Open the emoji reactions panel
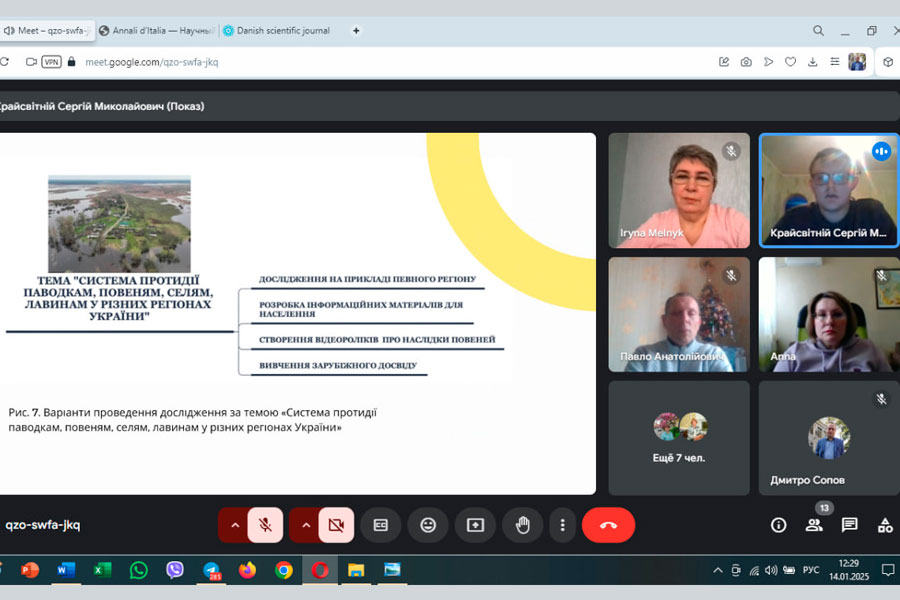The image size is (900, 600). tap(428, 525)
